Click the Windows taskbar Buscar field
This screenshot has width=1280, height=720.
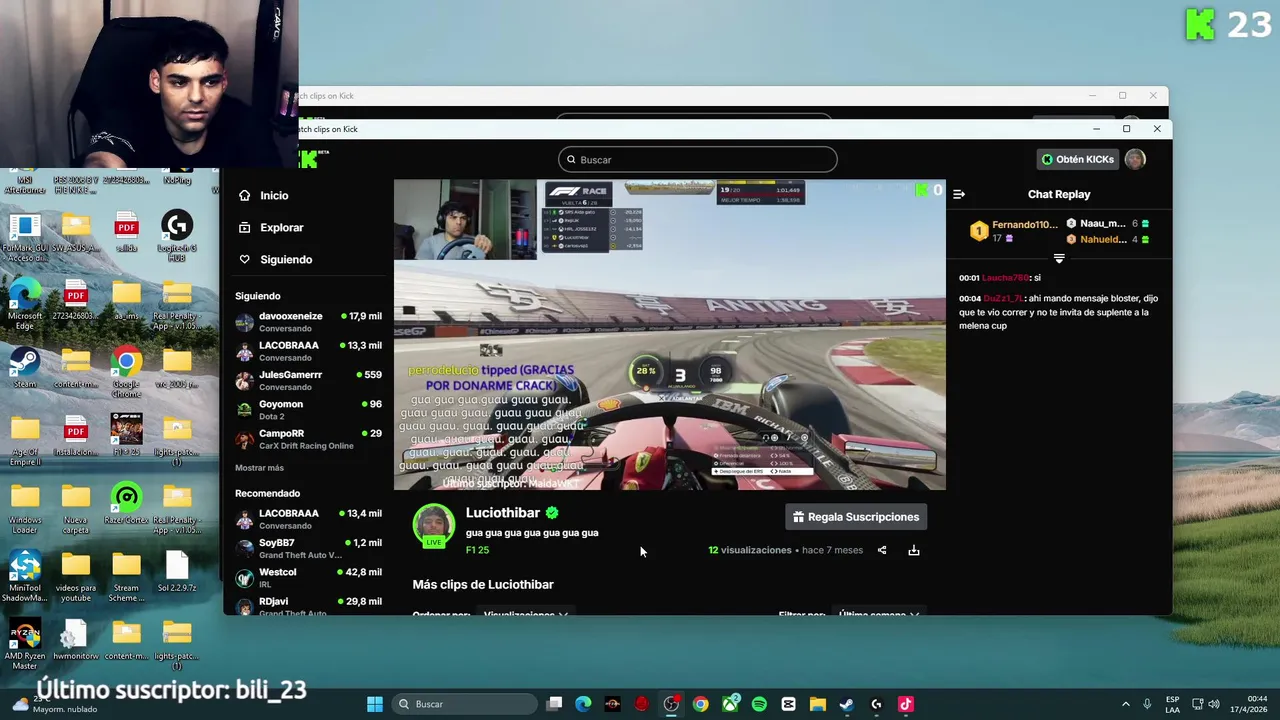coord(466,704)
